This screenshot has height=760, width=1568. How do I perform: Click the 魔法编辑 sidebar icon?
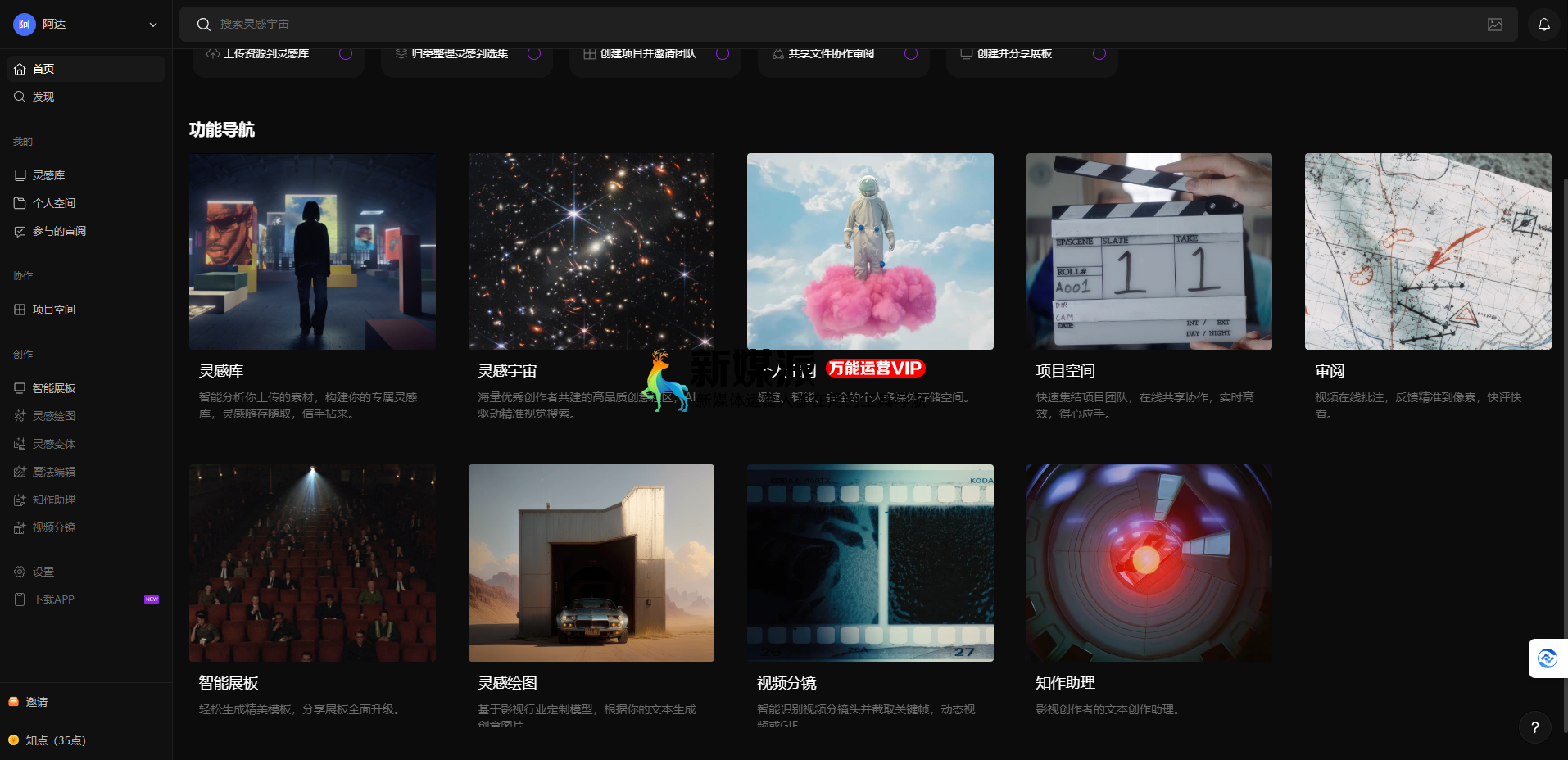click(20, 472)
